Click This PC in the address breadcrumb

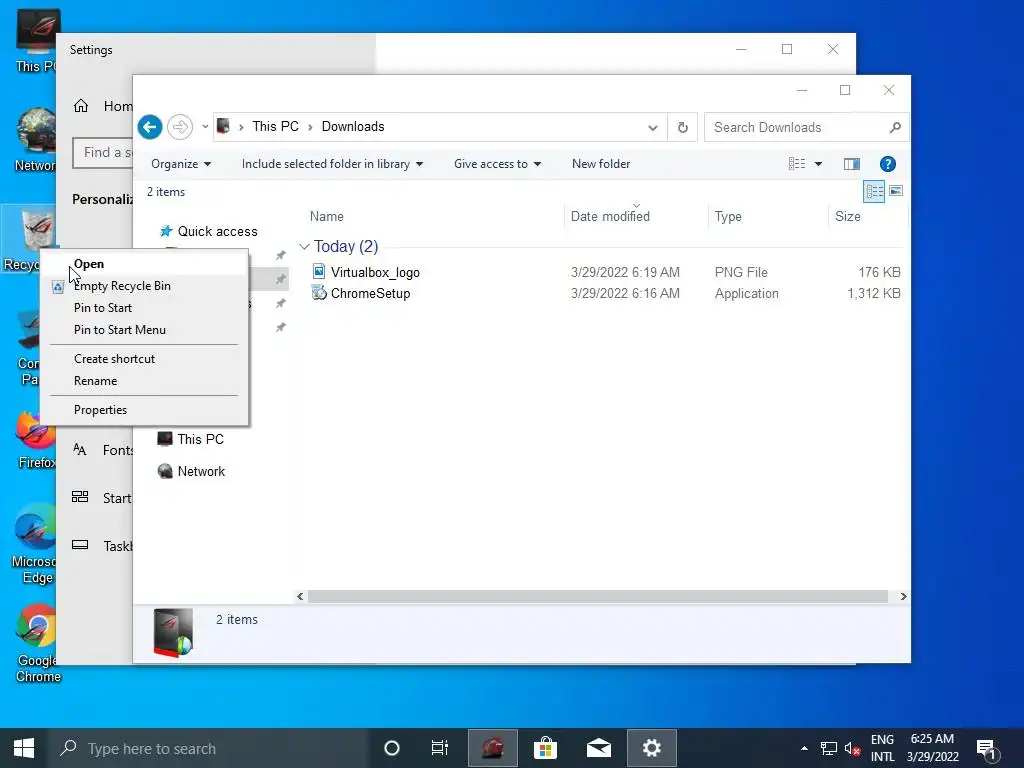pyautogui.click(x=276, y=127)
